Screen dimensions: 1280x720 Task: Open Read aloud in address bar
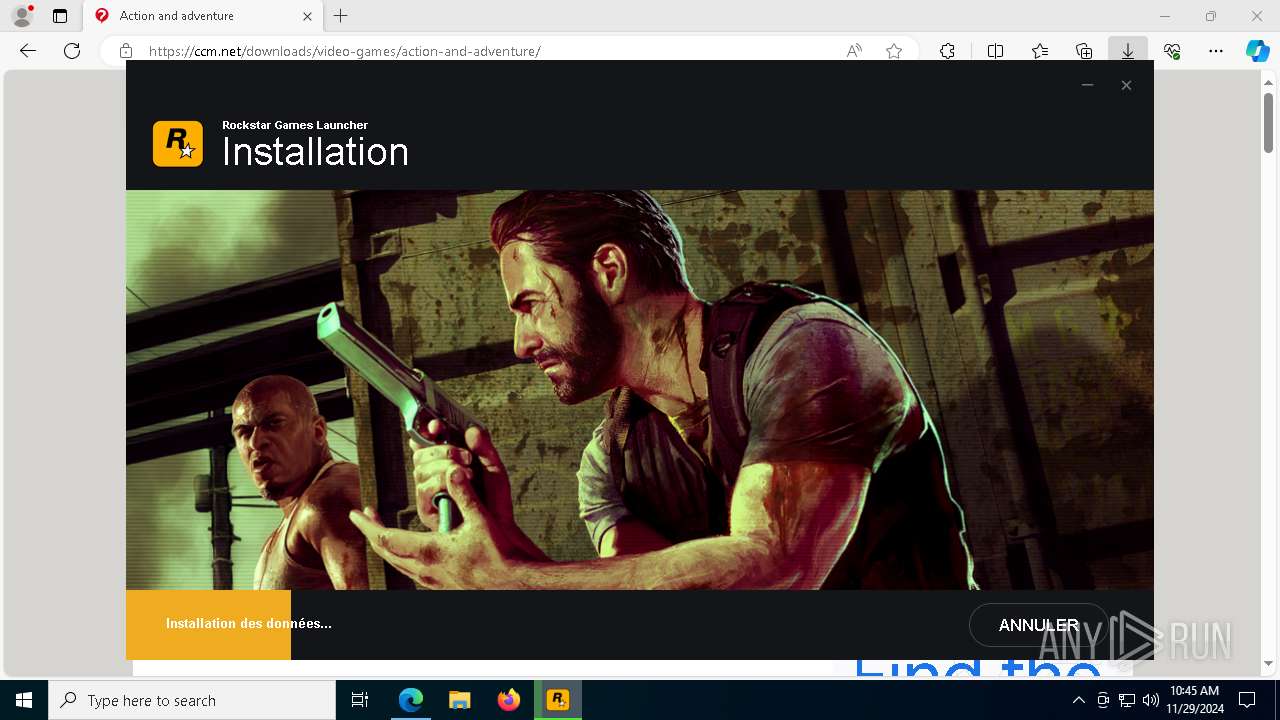coord(854,51)
